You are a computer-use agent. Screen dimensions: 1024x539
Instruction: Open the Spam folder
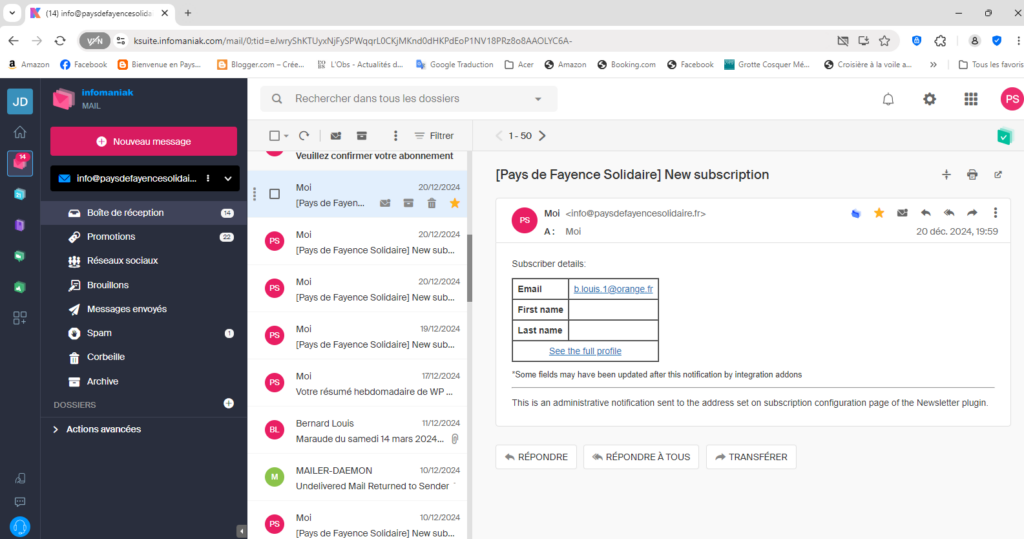99,333
